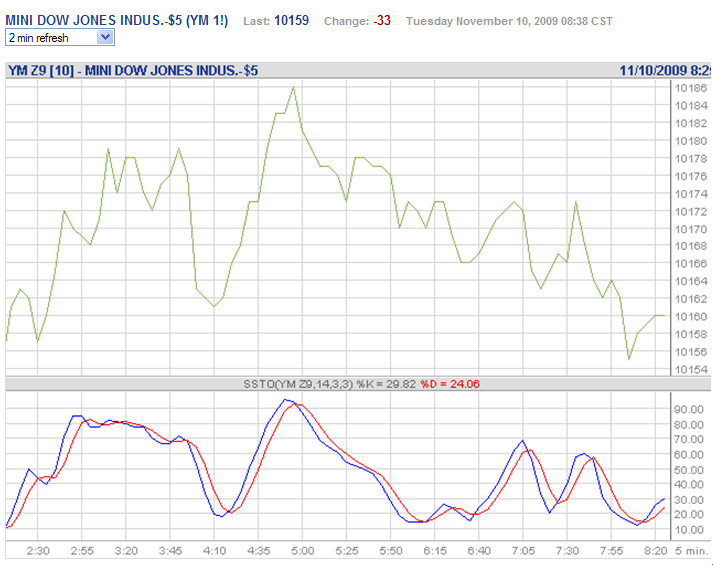Click the 3:20 time axis label
Screen dimensions: 713x565
point(126,551)
